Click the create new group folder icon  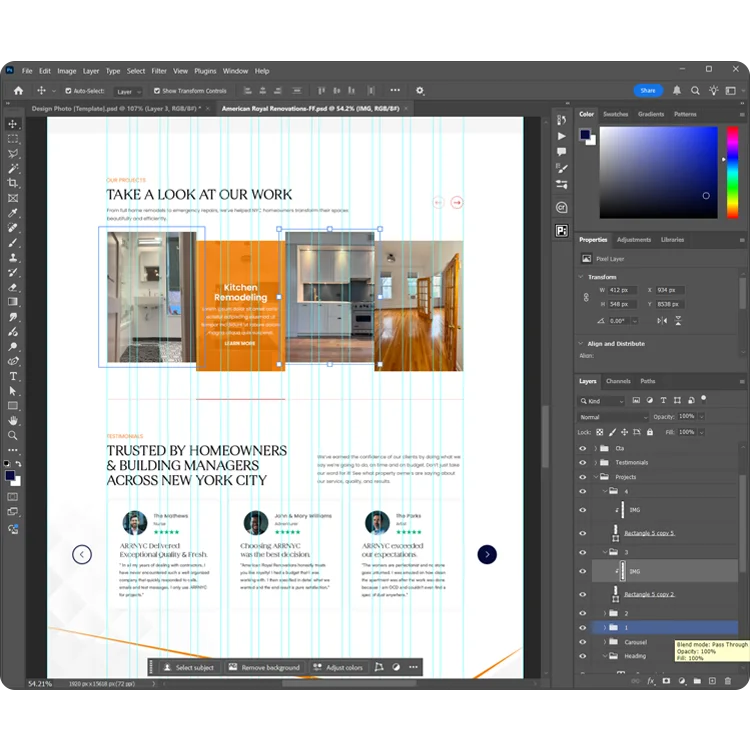697,681
